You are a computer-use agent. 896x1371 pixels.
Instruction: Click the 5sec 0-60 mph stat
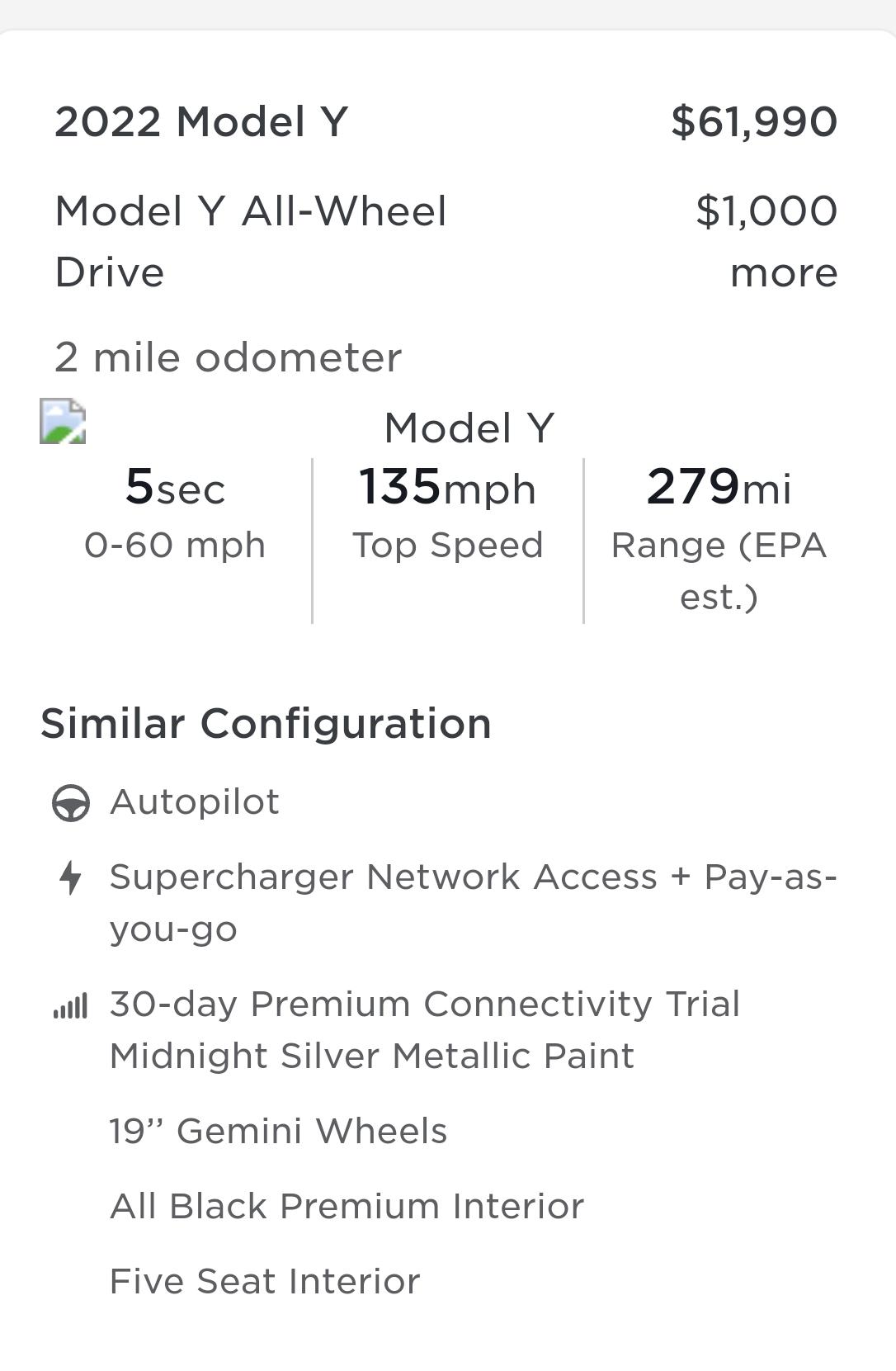[x=175, y=512]
